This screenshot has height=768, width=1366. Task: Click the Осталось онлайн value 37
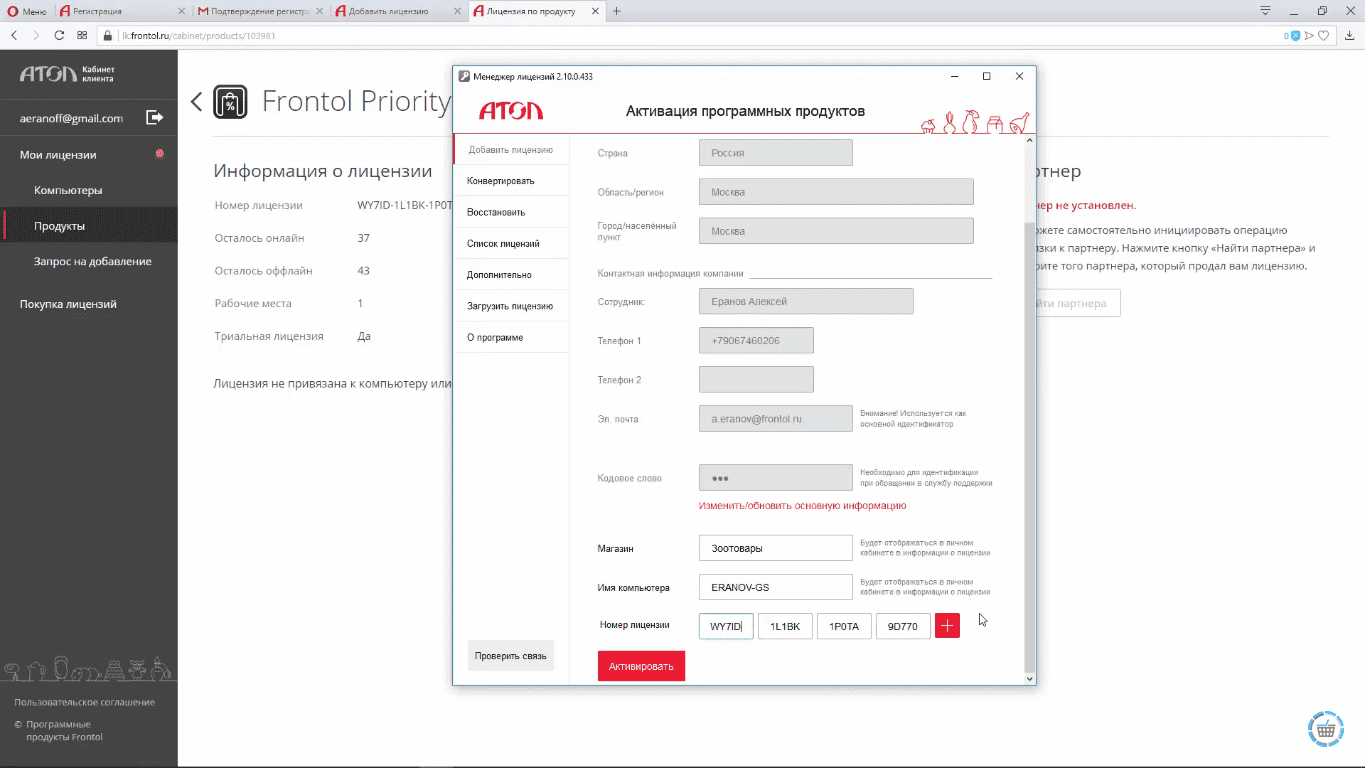[x=364, y=238]
